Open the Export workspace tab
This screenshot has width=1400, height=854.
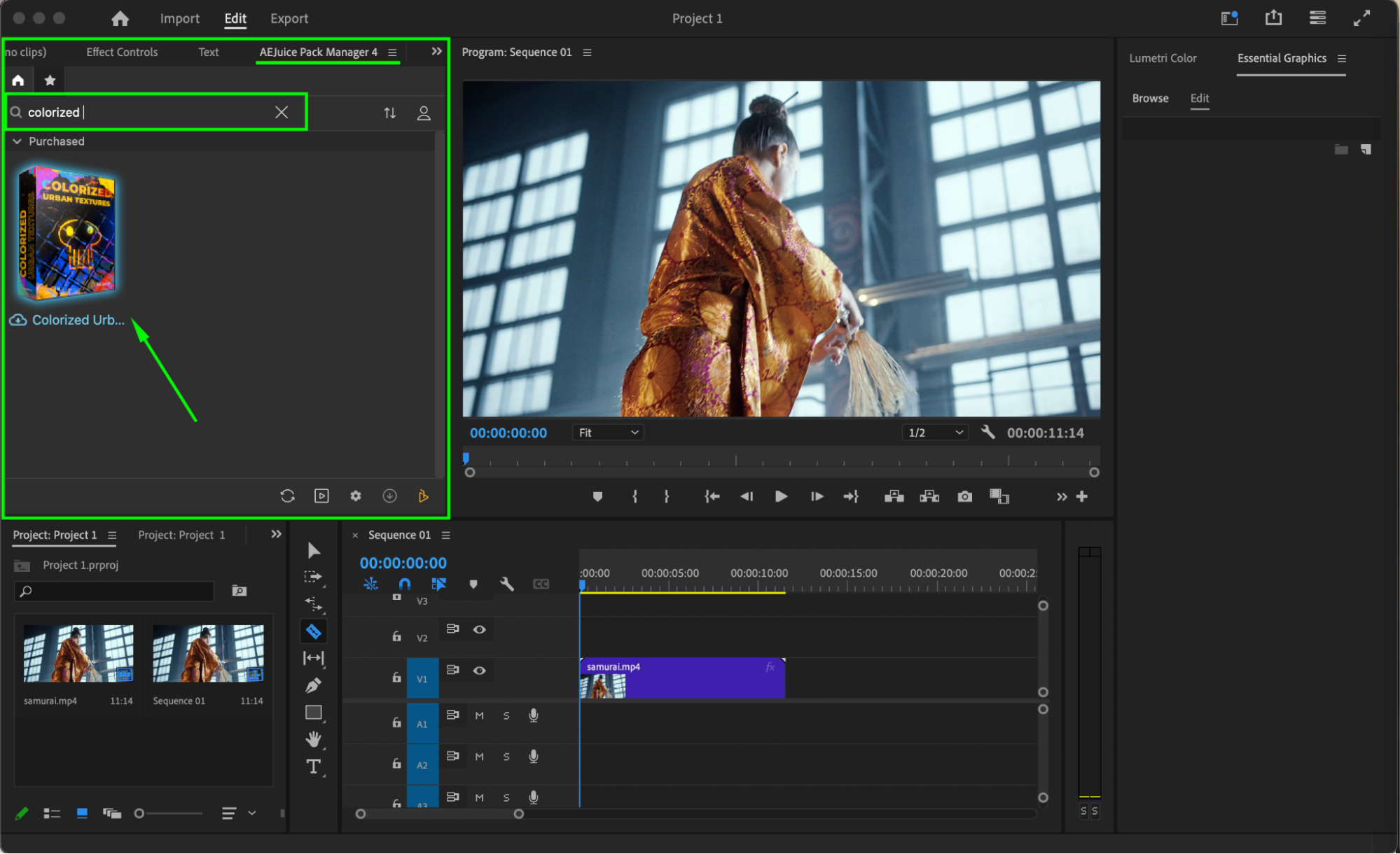tap(289, 18)
